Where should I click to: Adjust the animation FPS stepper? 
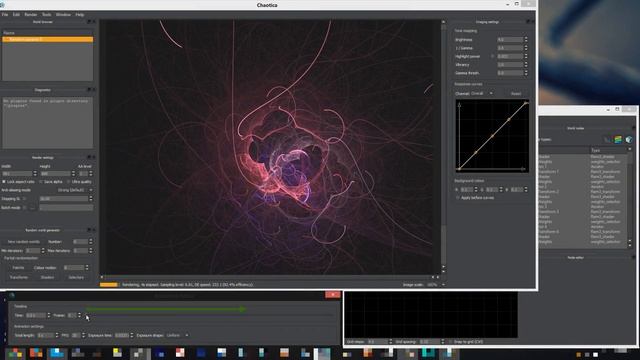[x=83, y=336]
